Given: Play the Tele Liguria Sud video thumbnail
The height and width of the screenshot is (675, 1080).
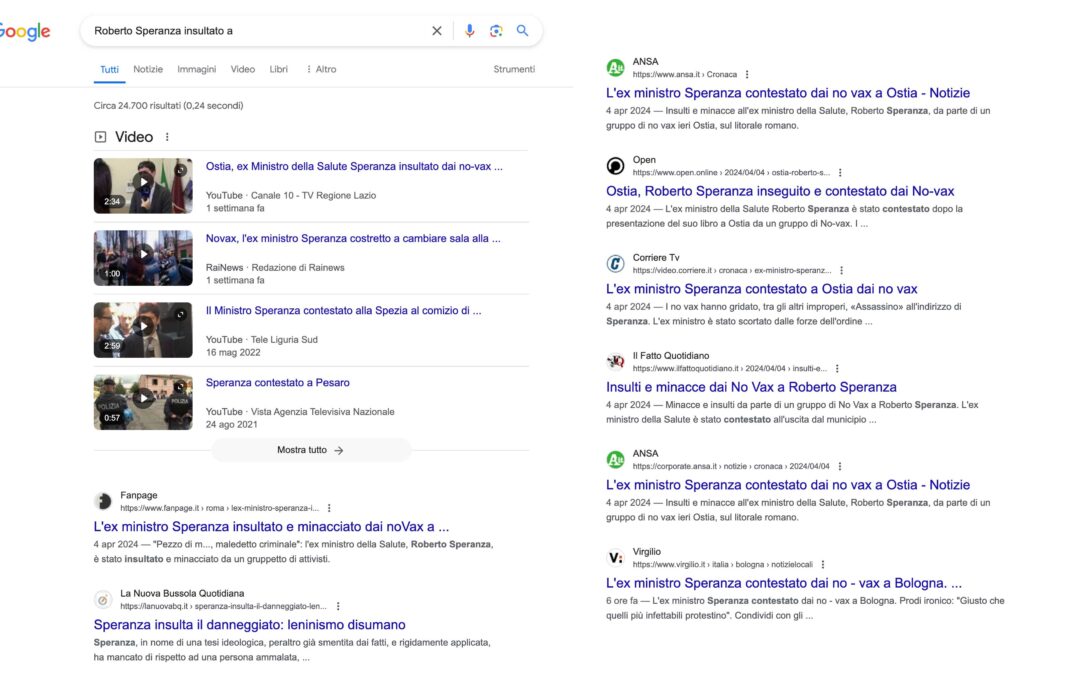Looking at the screenshot, I should click(143, 330).
